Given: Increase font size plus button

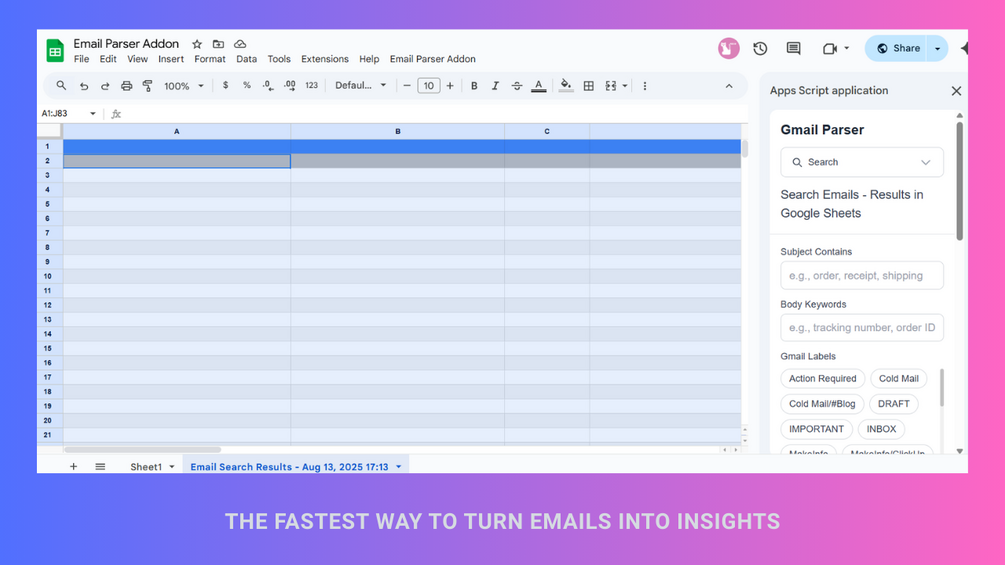Looking at the screenshot, I should point(450,85).
